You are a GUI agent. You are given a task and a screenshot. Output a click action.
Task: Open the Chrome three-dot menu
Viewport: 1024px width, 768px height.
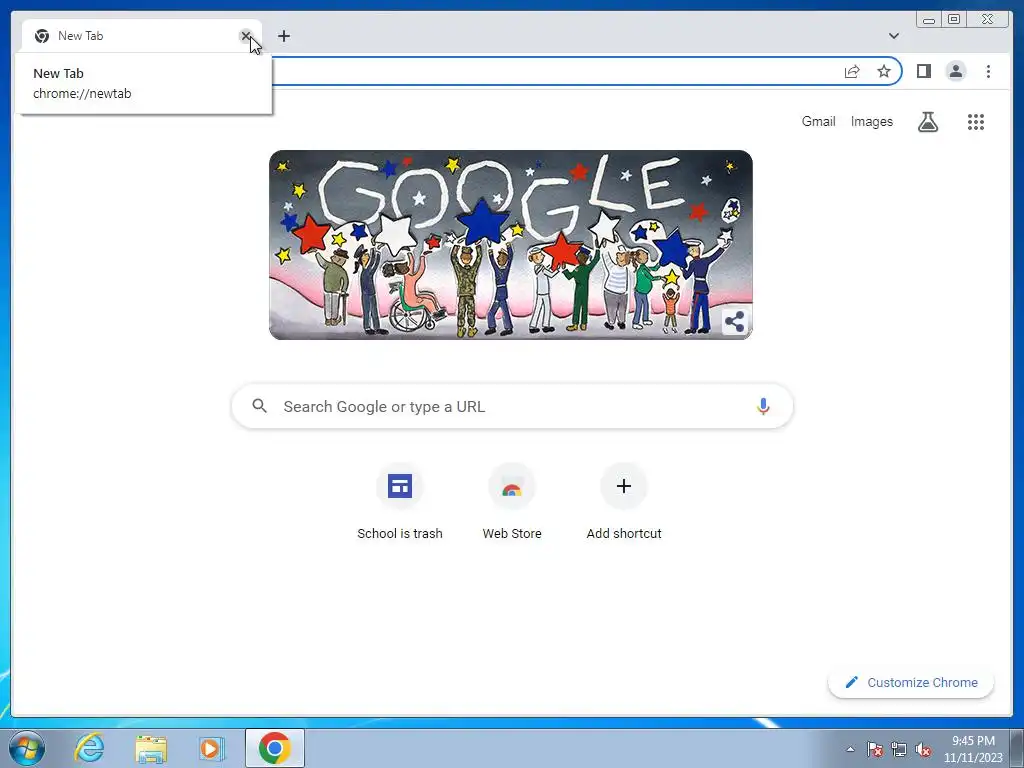[988, 71]
